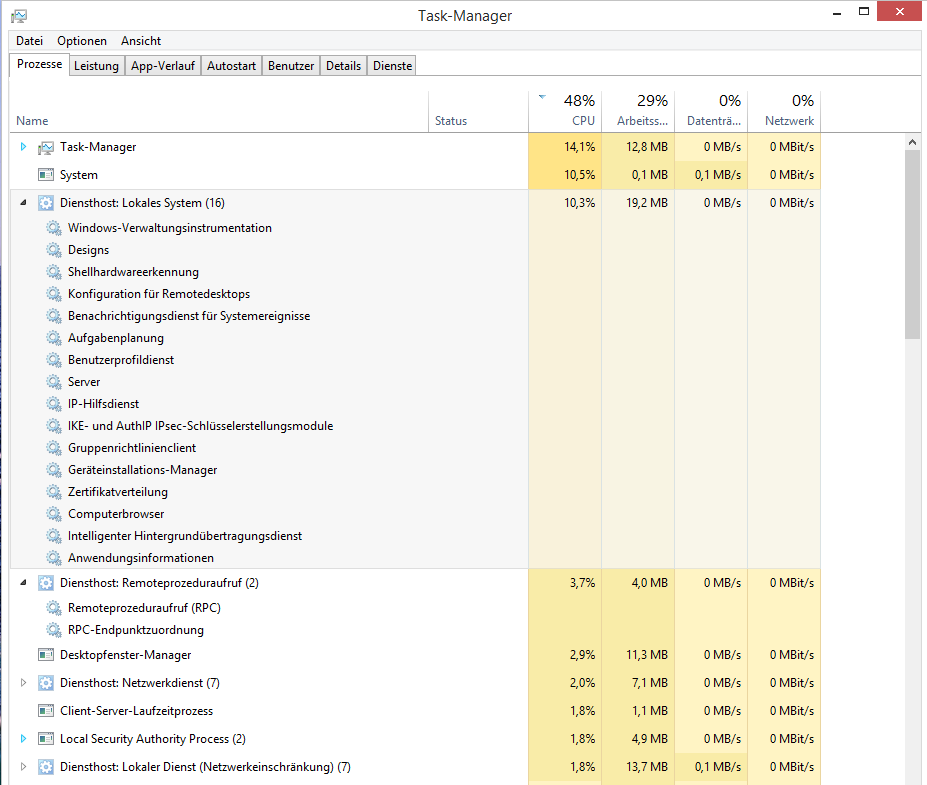Viewport: 927px width, 785px height.
Task: Click the Client-Server-Laufzeitprozess icon
Action: click(x=46, y=711)
